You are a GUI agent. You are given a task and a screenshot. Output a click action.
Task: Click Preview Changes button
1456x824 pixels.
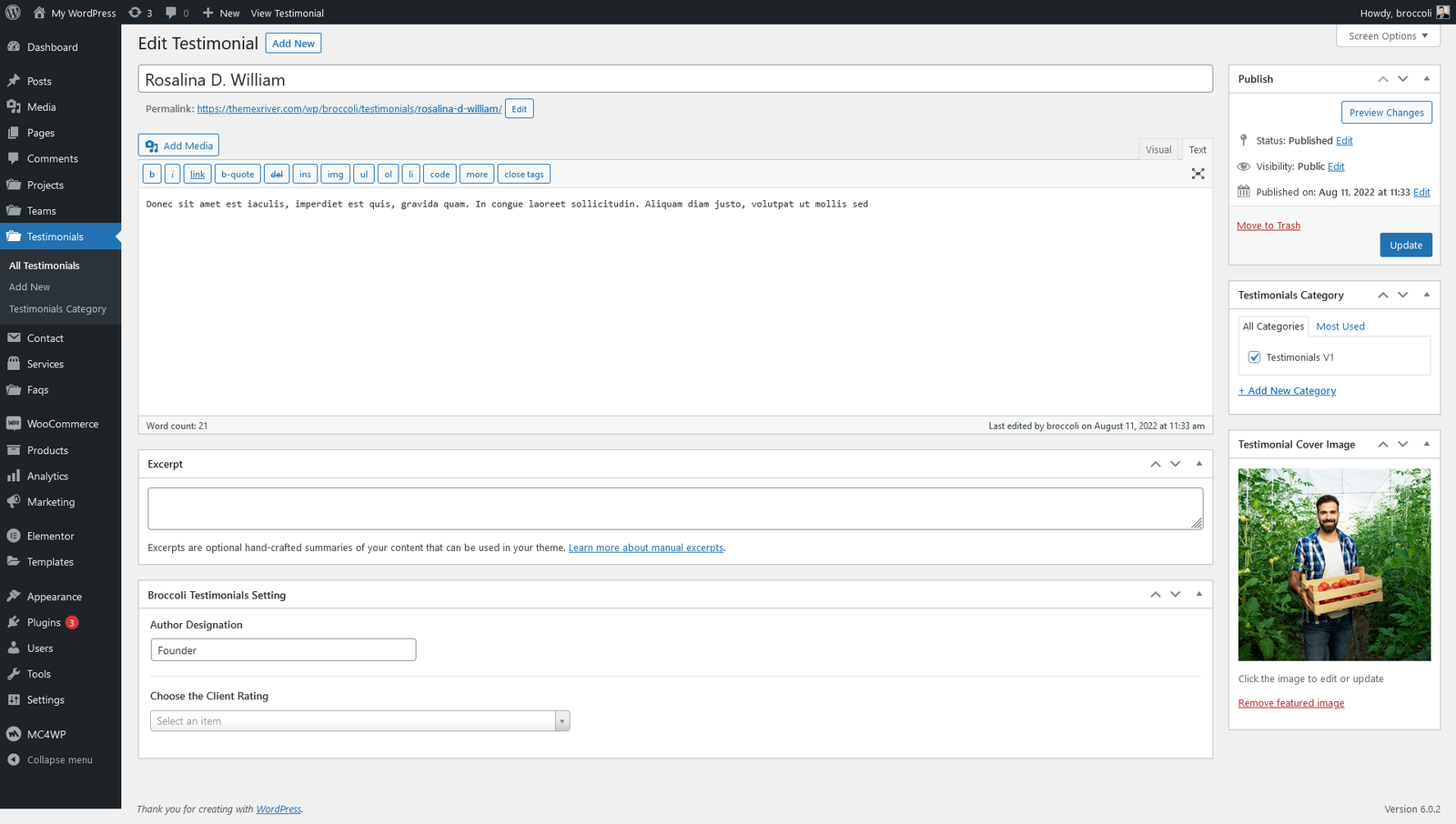pyautogui.click(x=1387, y=113)
